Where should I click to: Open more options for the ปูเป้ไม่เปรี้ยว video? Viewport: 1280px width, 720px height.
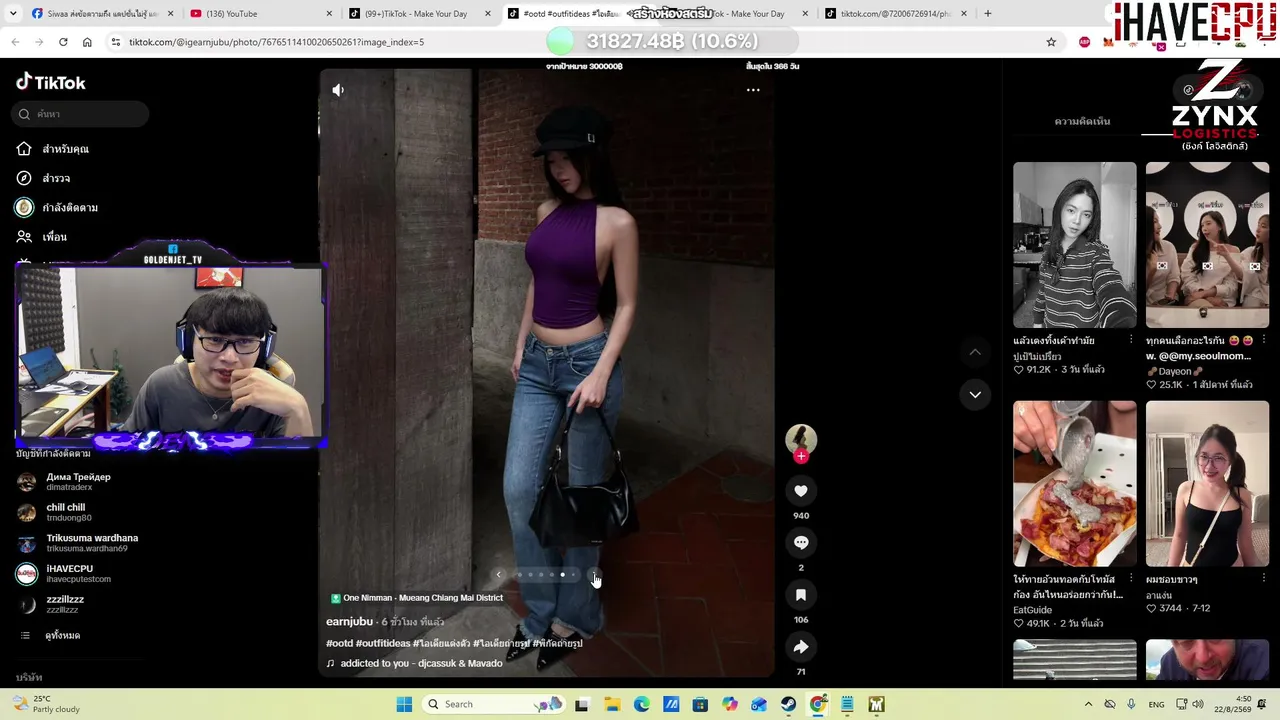click(1131, 340)
